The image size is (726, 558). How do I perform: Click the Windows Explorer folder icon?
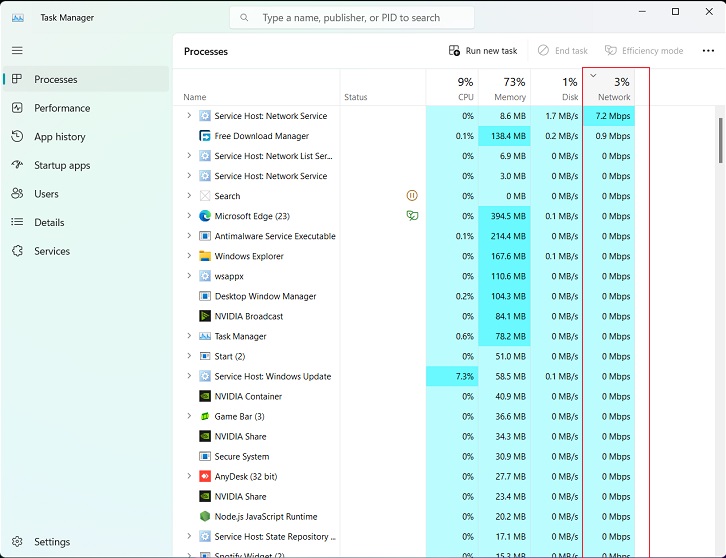[205, 256]
